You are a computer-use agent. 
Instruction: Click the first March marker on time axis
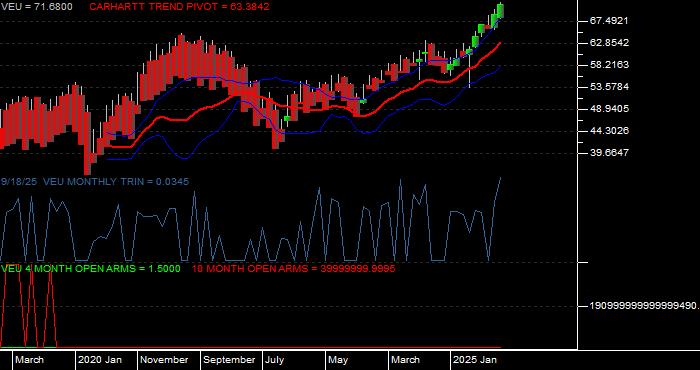[29, 360]
